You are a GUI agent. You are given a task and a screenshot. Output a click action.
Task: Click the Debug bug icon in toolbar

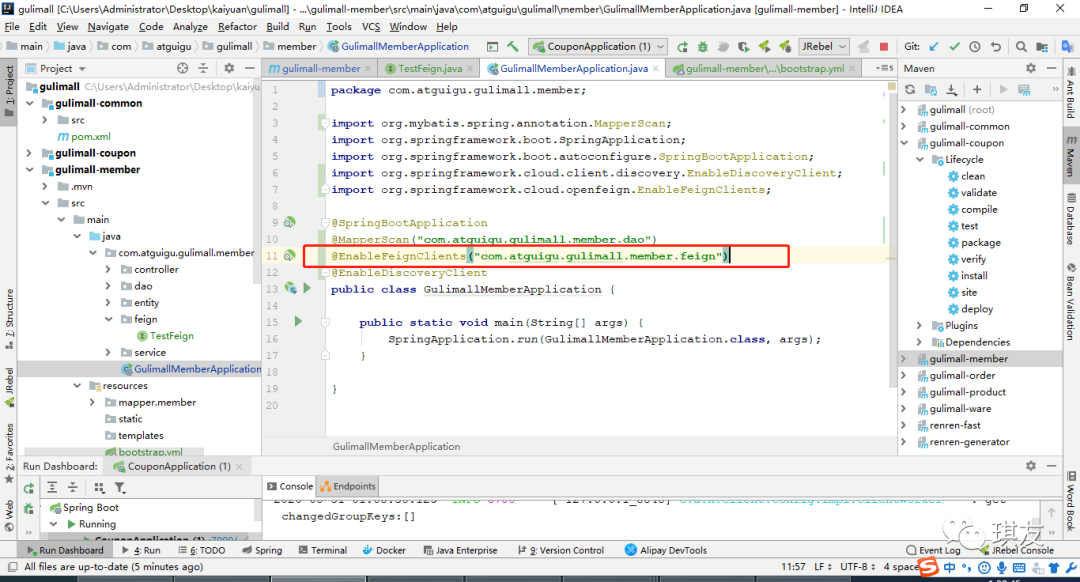coord(703,47)
